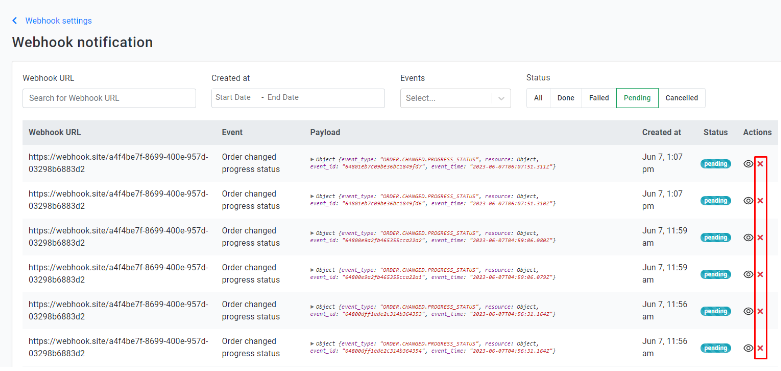Cancel the upper 1:07 pm pending webhook
781x371 pixels.
[760, 164]
